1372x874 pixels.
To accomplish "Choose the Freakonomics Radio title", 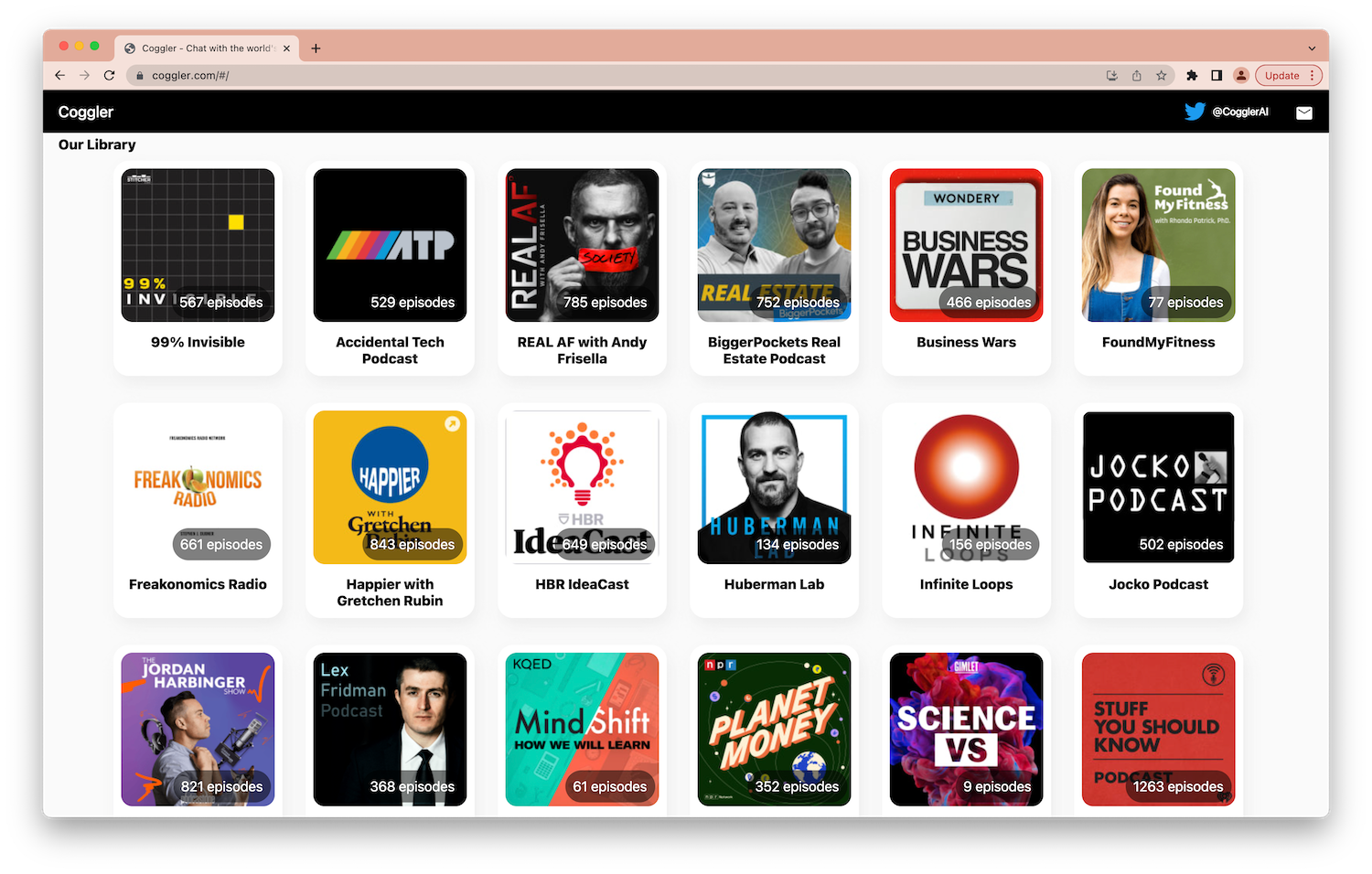I will (x=198, y=584).
